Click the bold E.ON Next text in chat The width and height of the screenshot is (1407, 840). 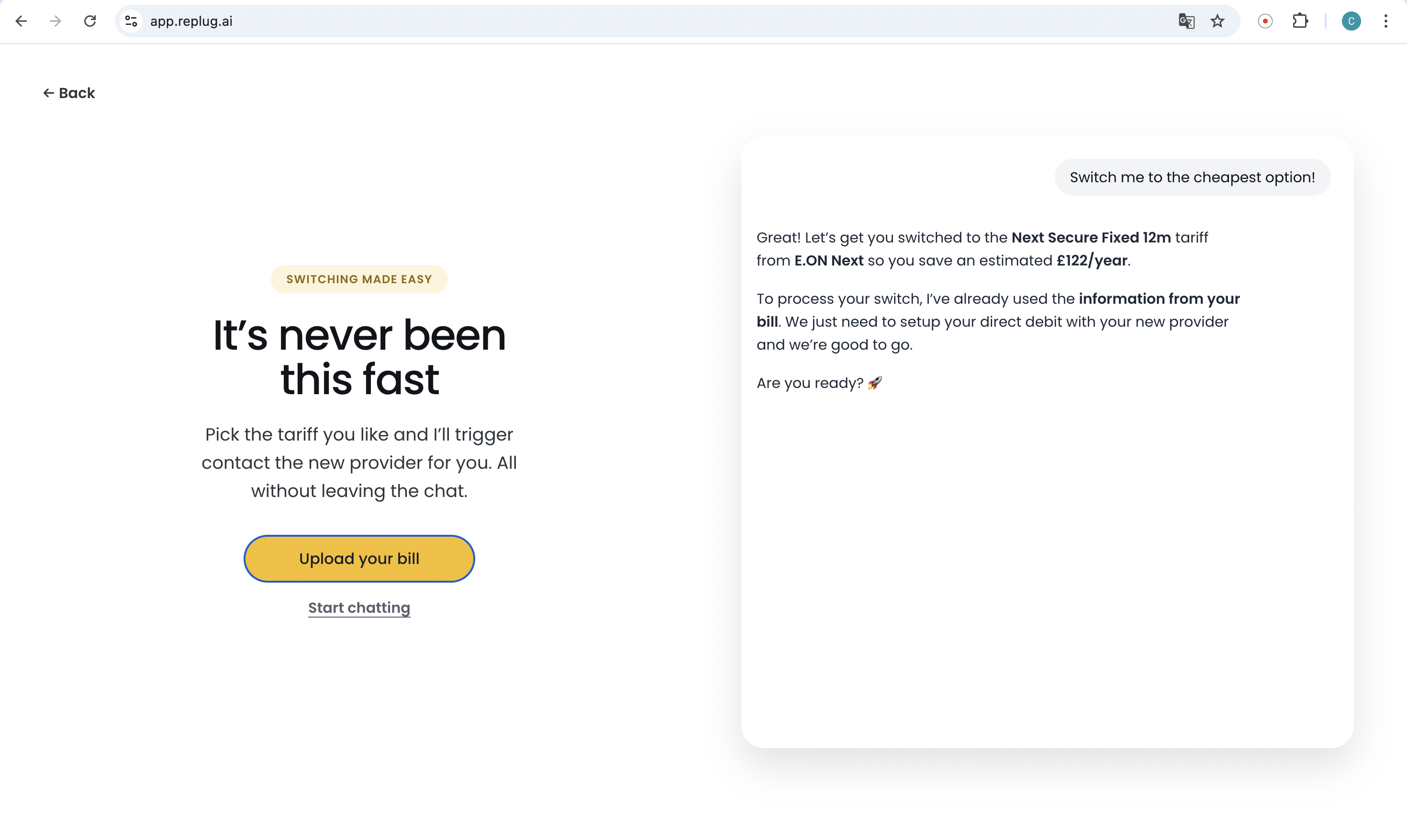pyautogui.click(x=828, y=260)
